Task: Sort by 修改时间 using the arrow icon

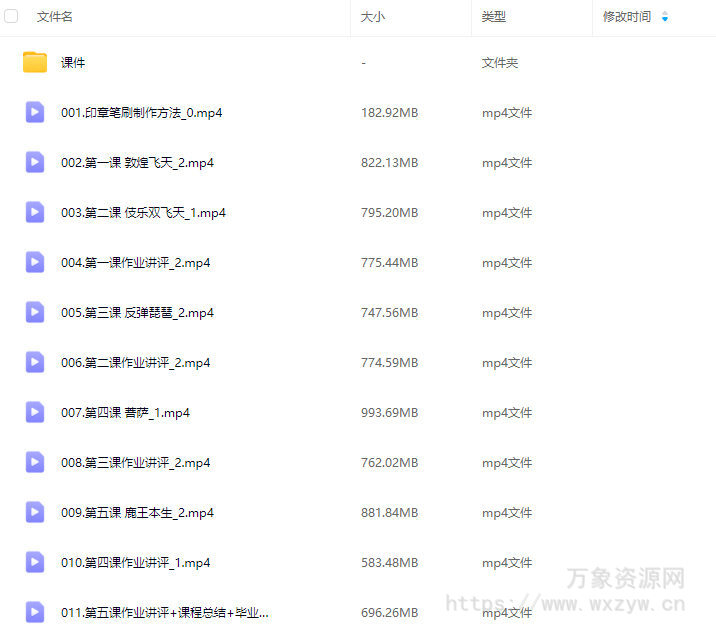Action: click(x=665, y=17)
